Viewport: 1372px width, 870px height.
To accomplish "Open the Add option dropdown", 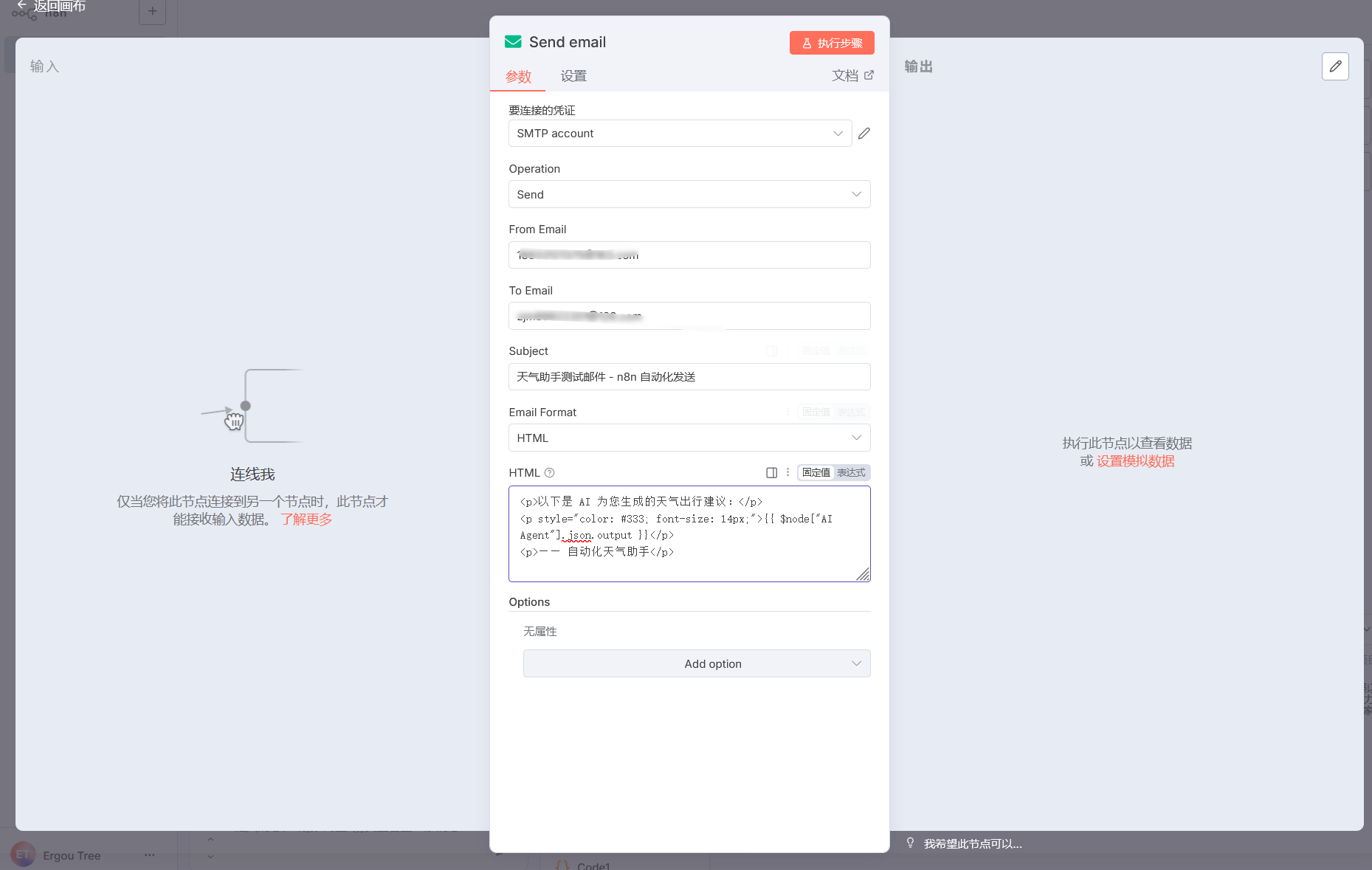I will (x=696, y=664).
